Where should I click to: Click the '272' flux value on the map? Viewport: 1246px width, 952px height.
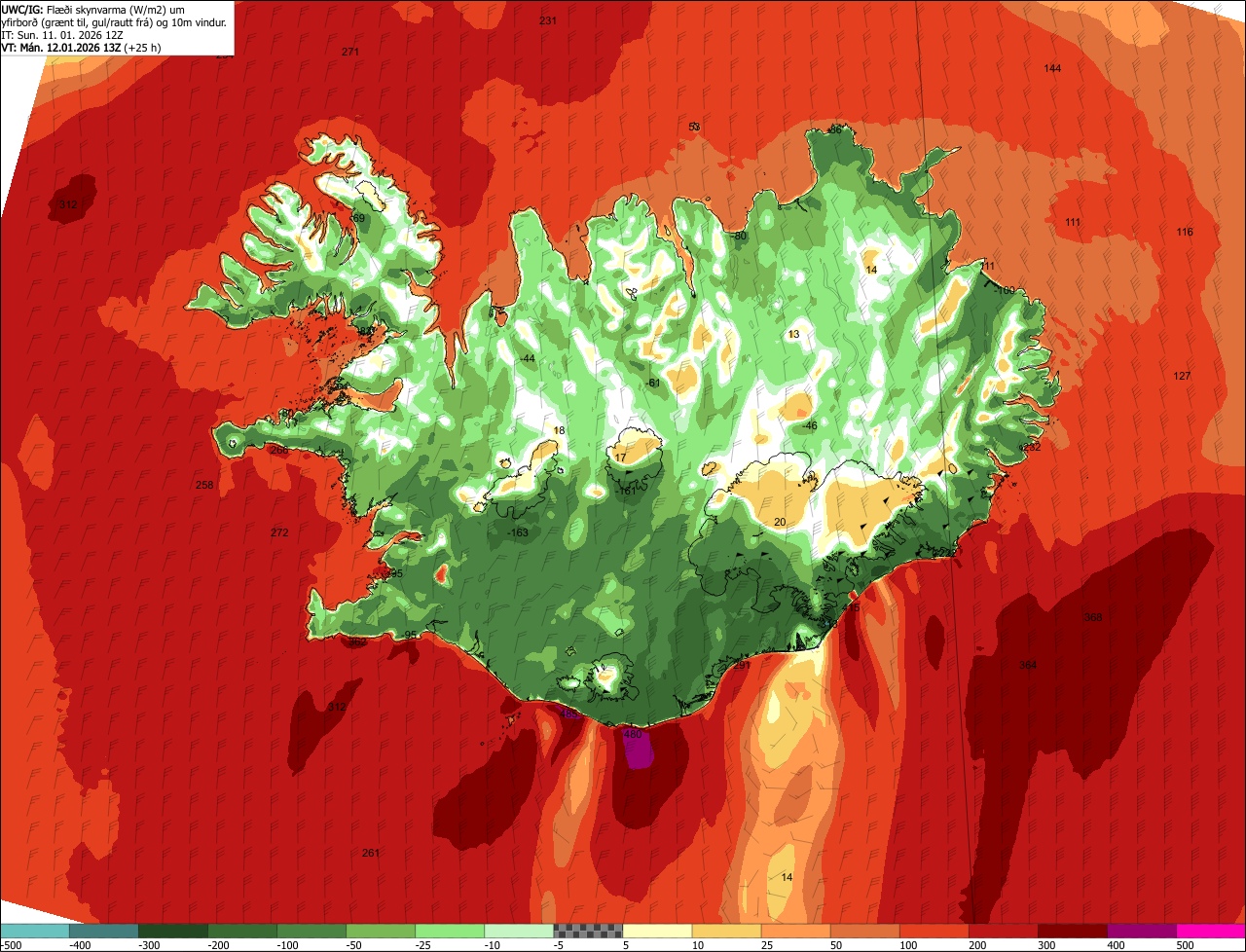click(279, 532)
